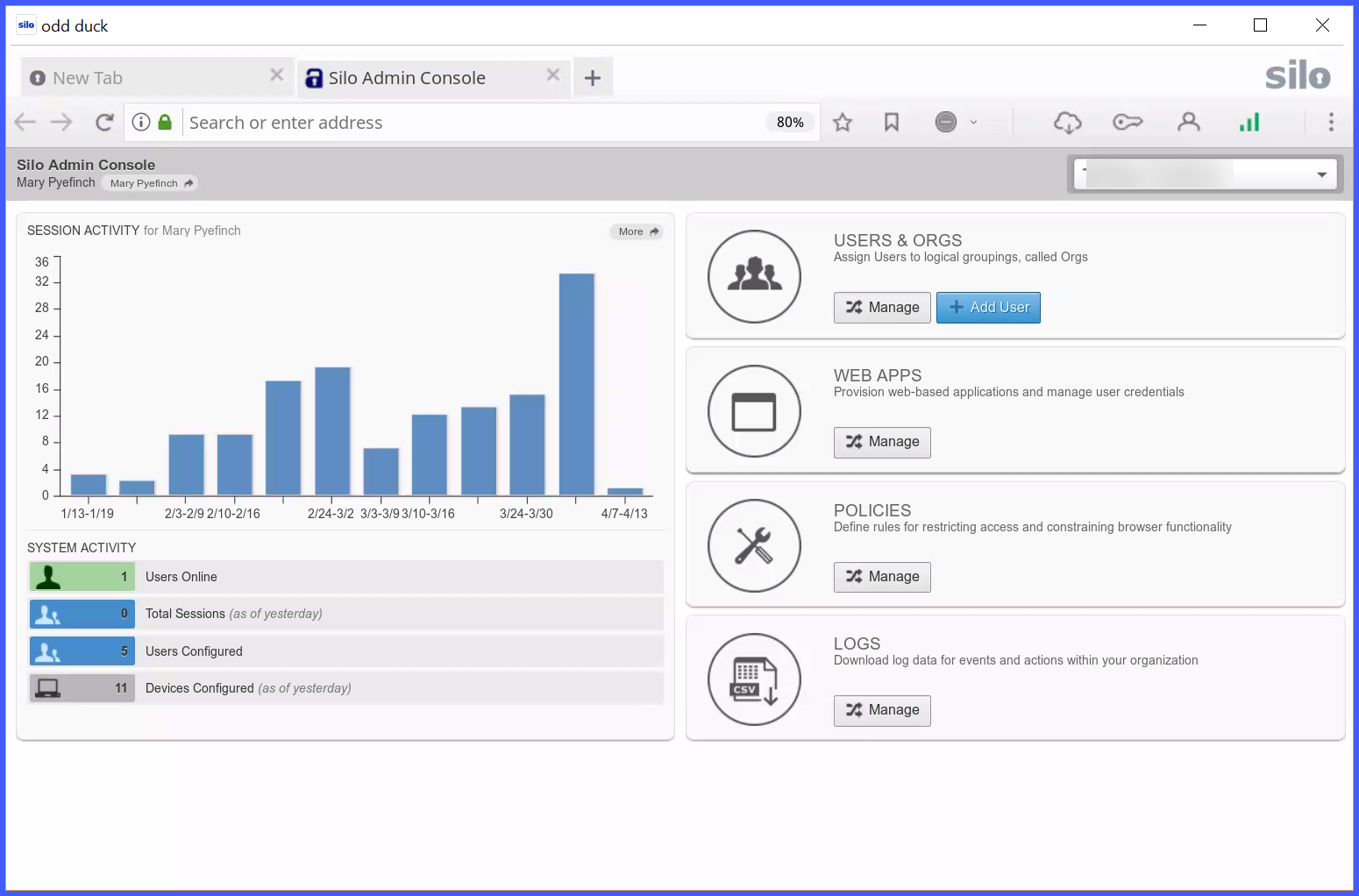Click the WEB APPS heading
Image resolution: width=1359 pixels, height=896 pixels.
click(878, 375)
